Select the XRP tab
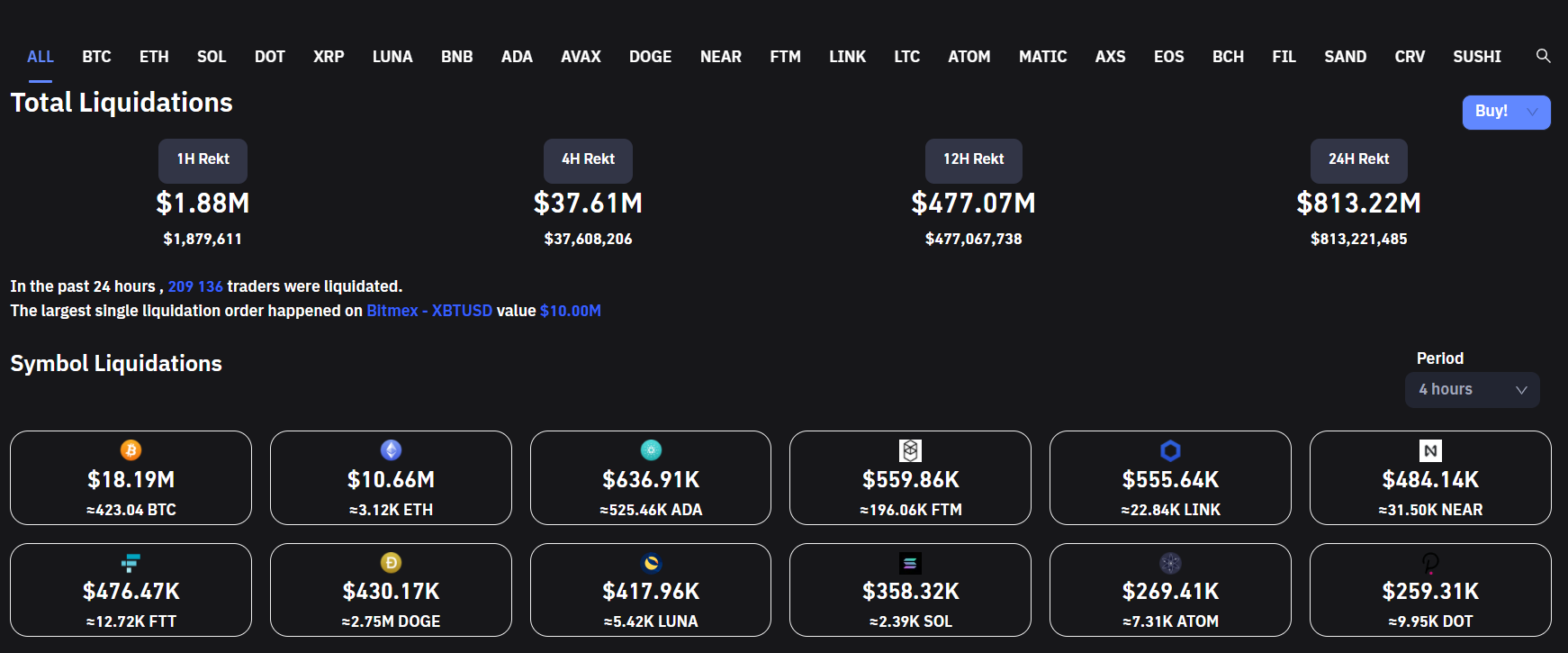The width and height of the screenshot is (1568, 653). 329,57
